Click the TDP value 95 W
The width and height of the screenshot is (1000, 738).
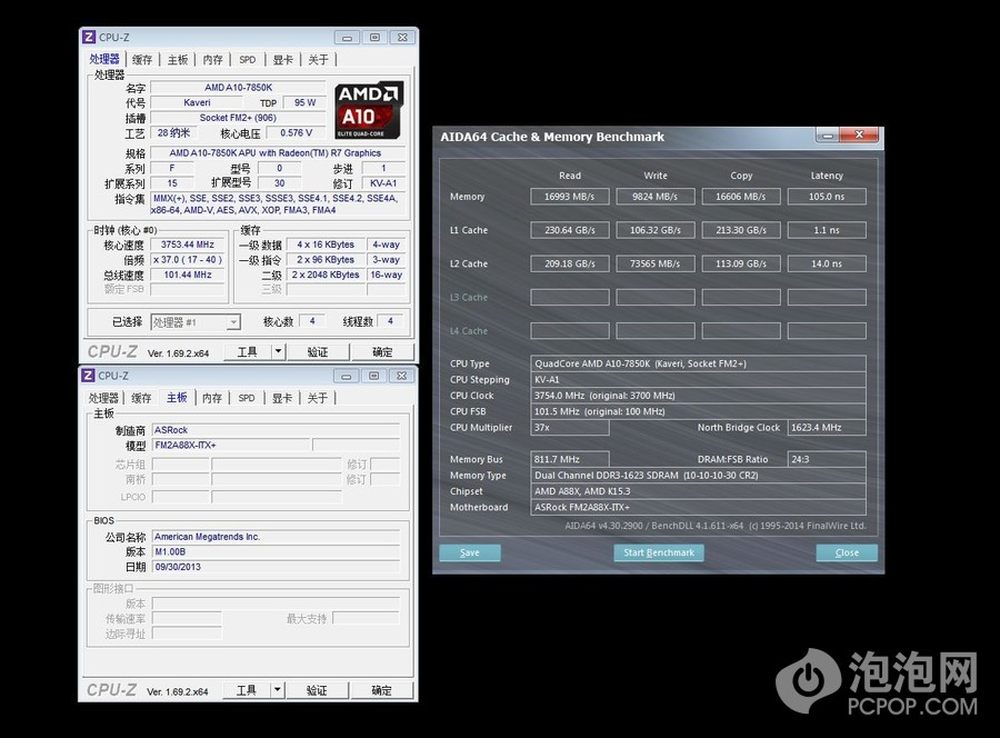pyautogui.click(x=304, y=103)
